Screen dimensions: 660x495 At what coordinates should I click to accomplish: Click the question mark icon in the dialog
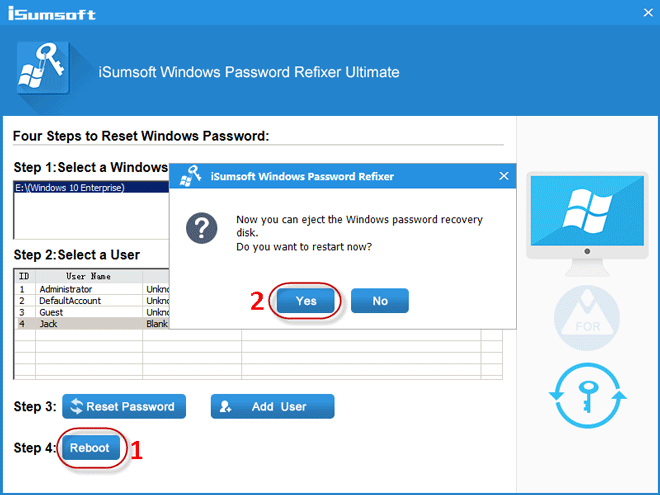pyautogui.click(x=202, y=228)
